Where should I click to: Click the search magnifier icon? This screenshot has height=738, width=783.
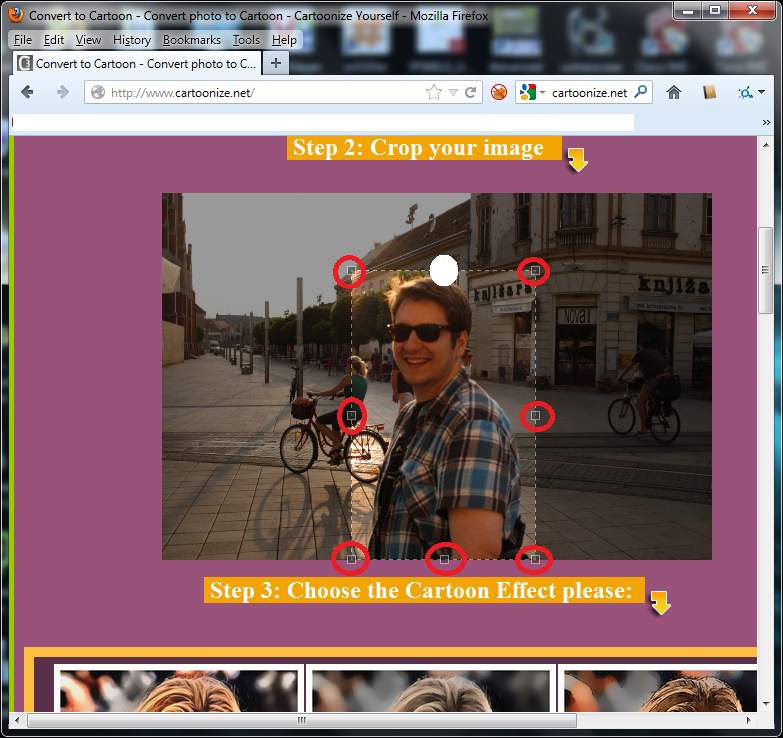641,92
